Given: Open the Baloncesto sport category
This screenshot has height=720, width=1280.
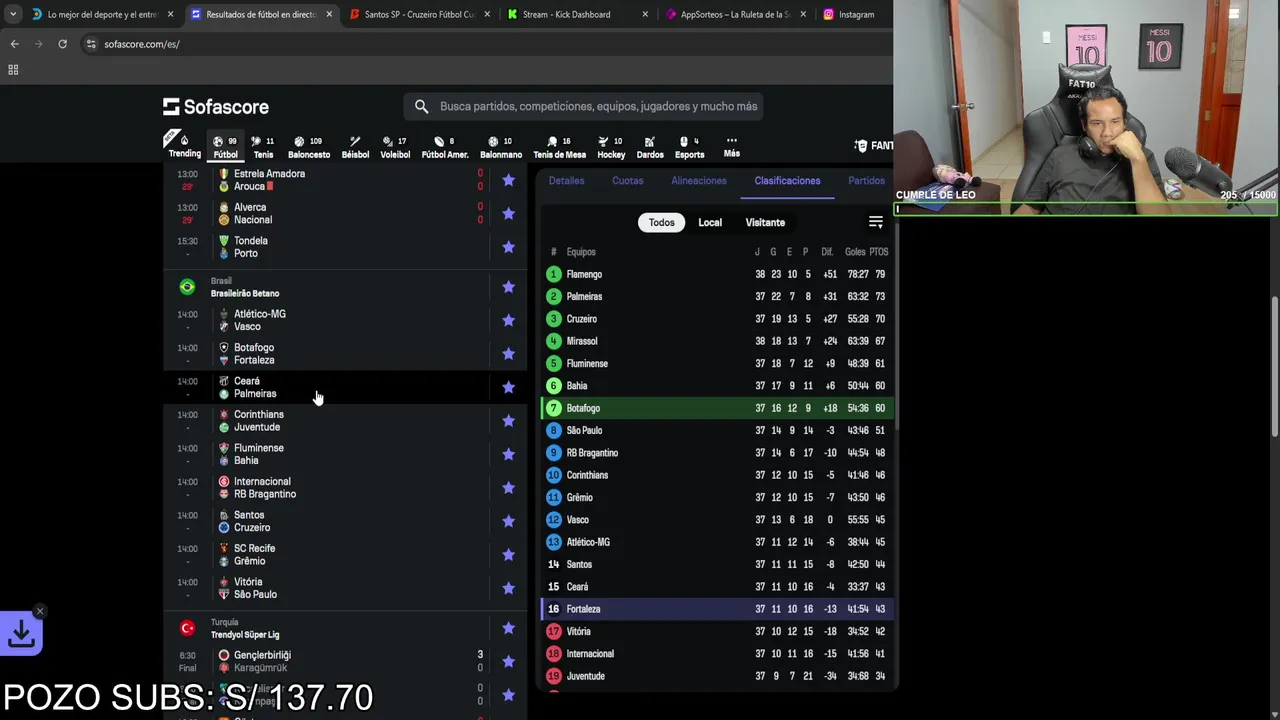Looking at the screenshot, I should coord(309,147).
